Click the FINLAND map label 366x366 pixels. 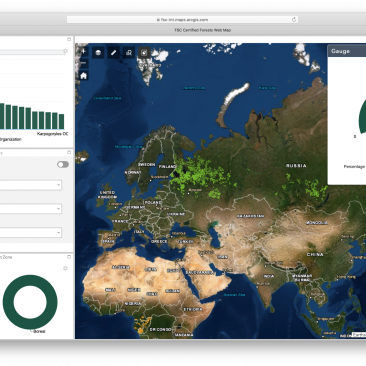click(167, 166)
